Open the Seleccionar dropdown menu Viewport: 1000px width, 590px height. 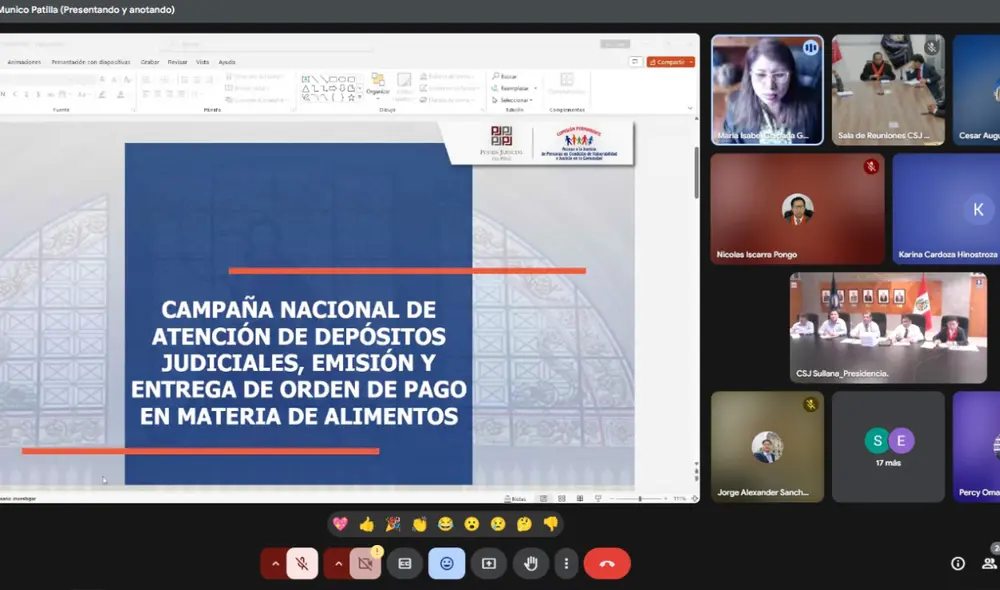[x=512, y=98]
